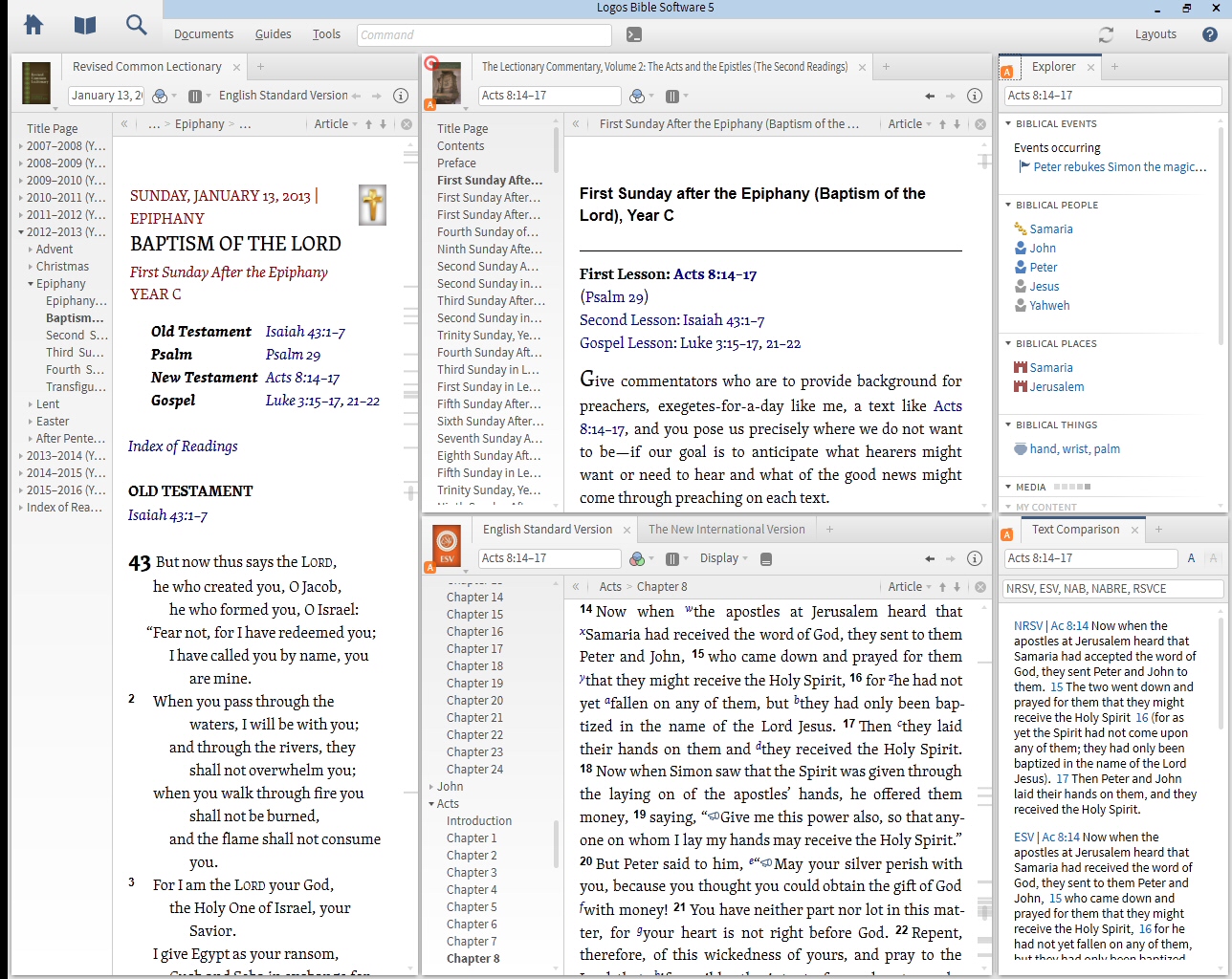Collapse the Epiphany tree node
This screenshot has width=1232, height=979.
pos(31,284)
